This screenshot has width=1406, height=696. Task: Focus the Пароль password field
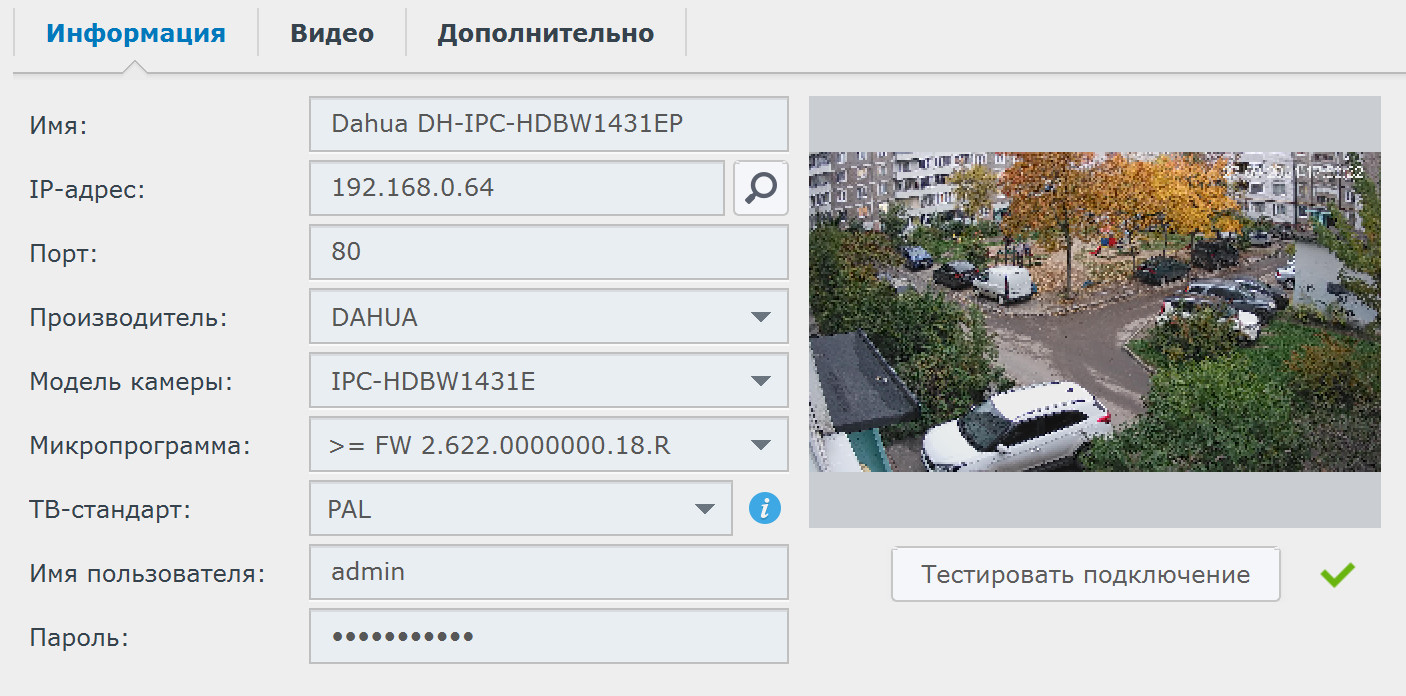(x=548, y=636)
